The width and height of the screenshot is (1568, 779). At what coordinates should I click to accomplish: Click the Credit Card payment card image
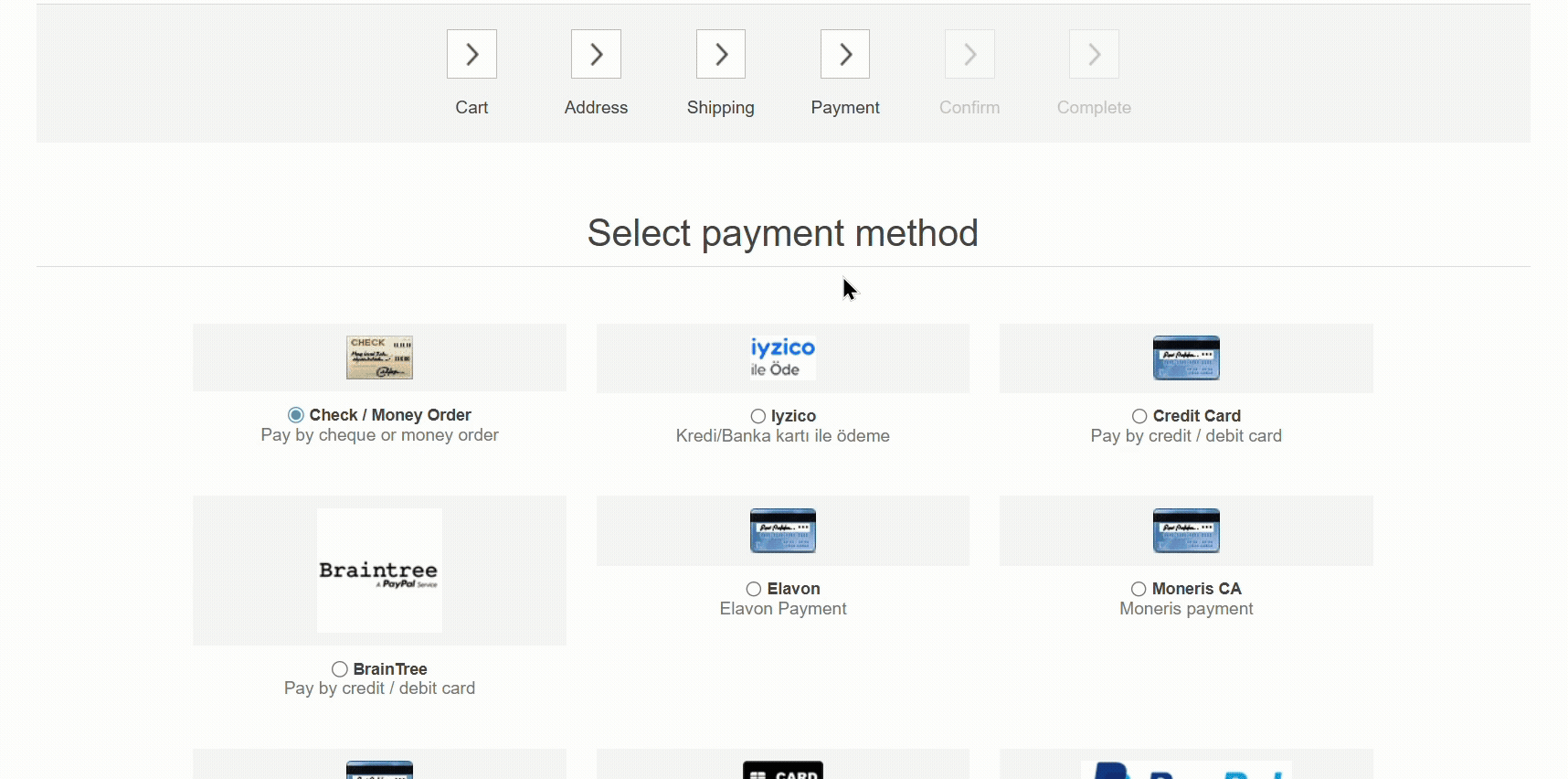pos(1186,357)
